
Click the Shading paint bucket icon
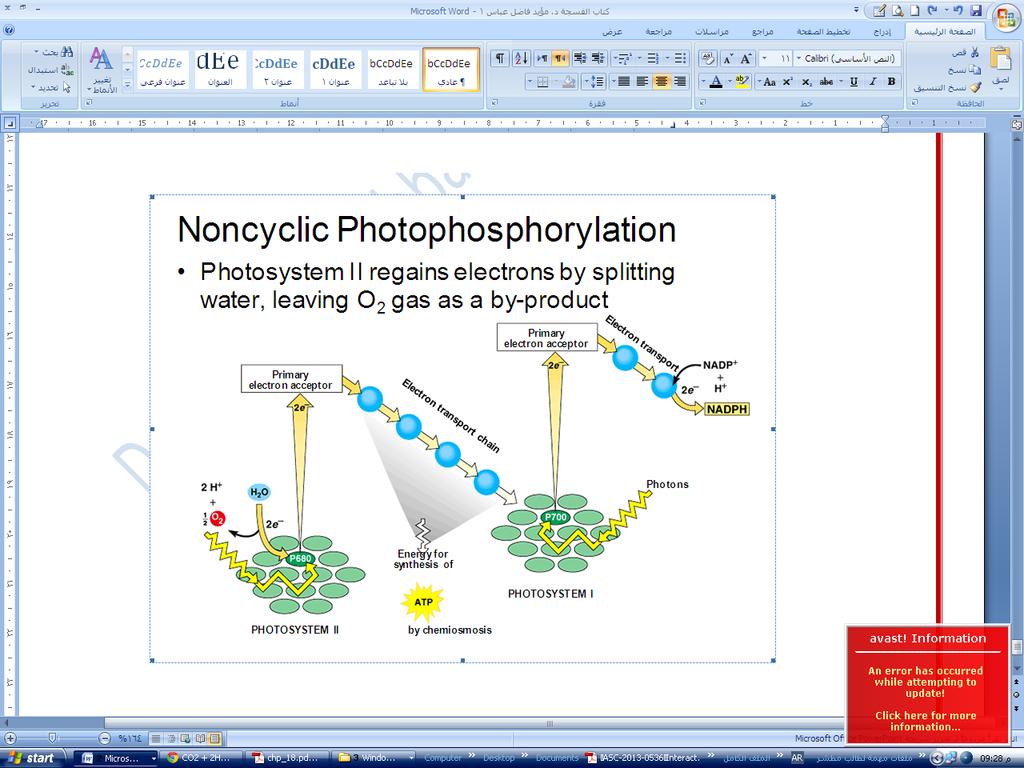coord(569,82)
